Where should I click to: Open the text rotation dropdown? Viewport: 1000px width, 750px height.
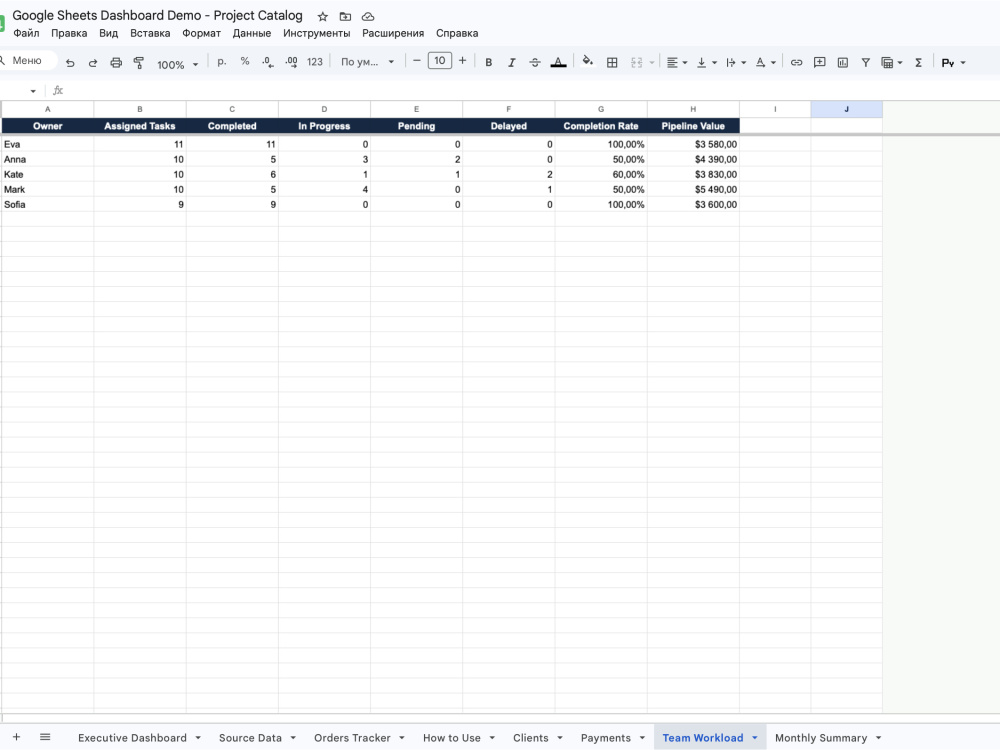pos(765,62)
